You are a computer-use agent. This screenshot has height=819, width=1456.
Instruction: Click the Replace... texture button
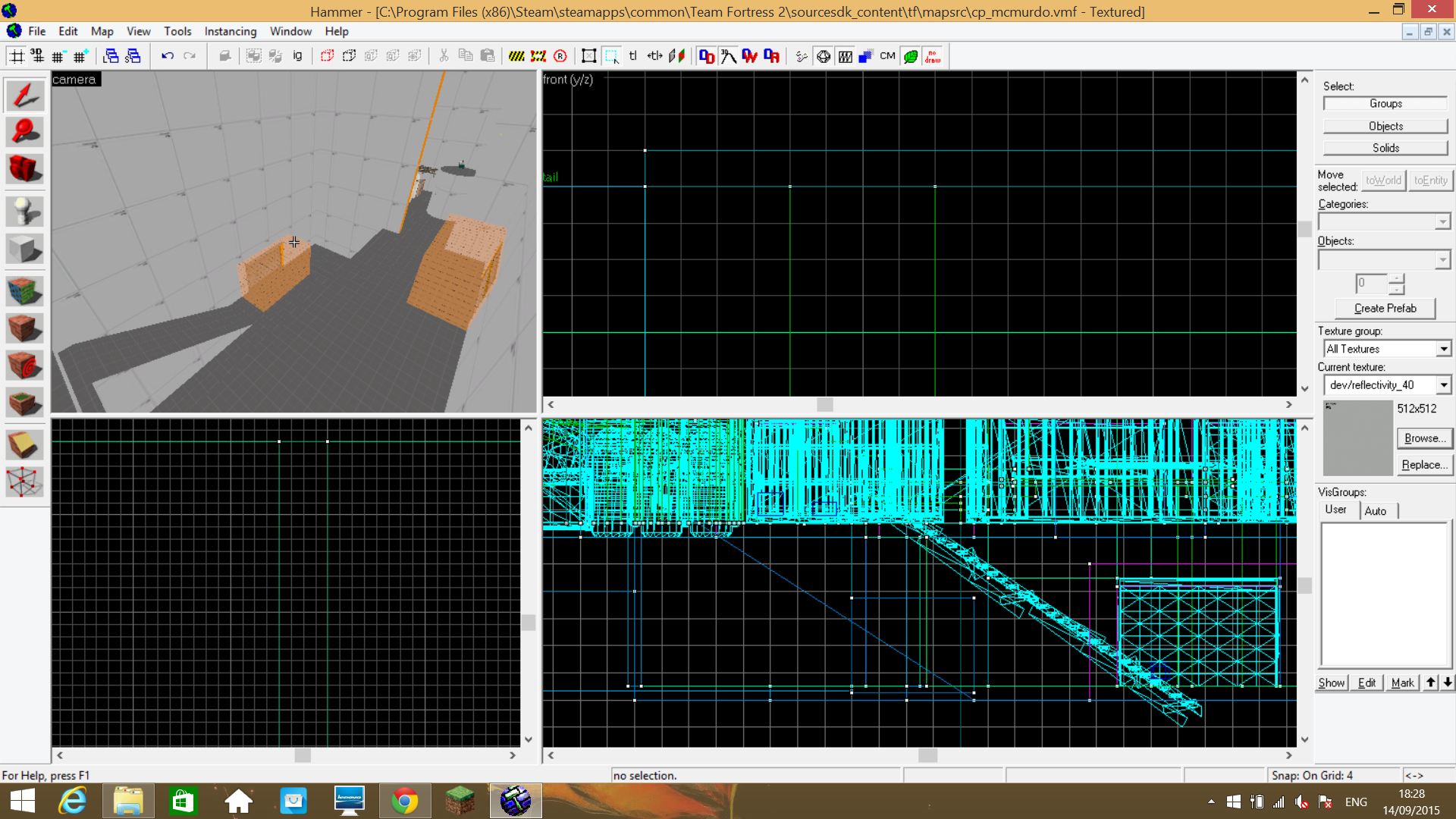1424,465
